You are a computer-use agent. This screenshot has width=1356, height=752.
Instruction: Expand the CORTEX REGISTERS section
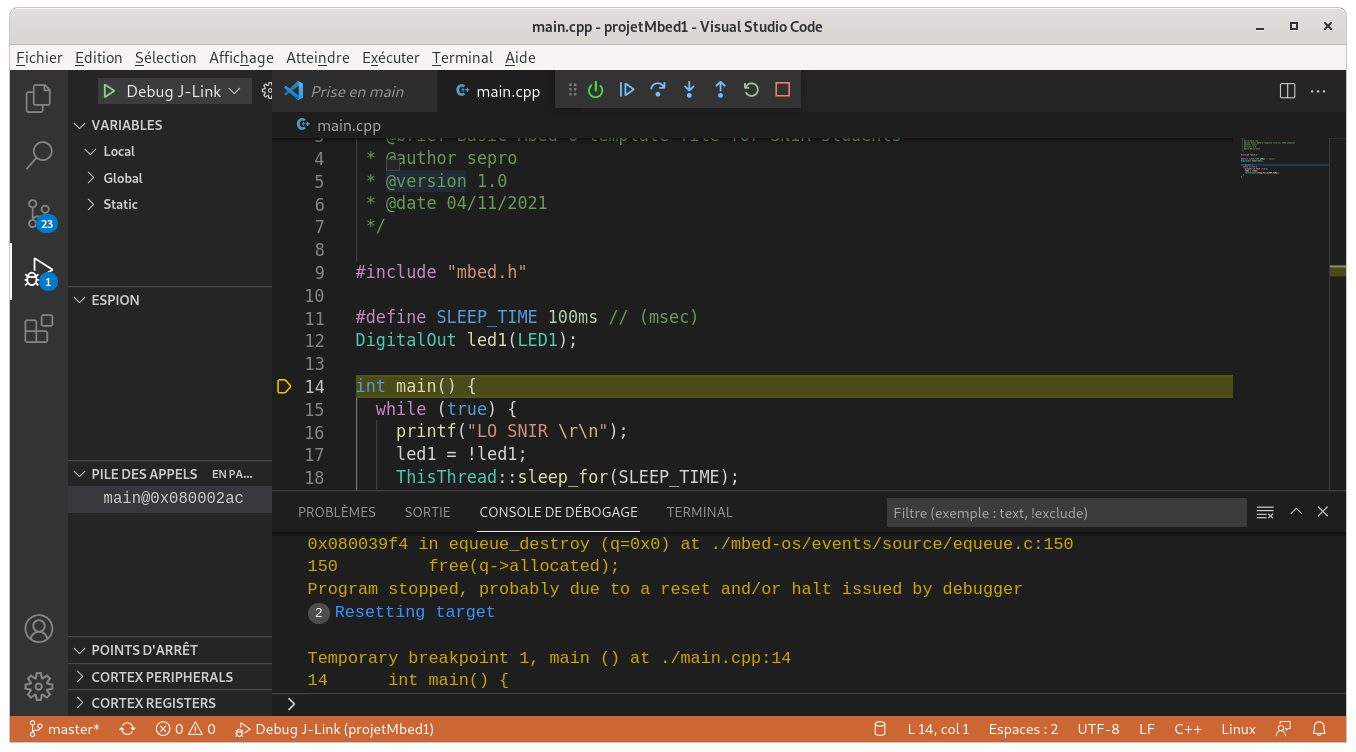(170, 703)
